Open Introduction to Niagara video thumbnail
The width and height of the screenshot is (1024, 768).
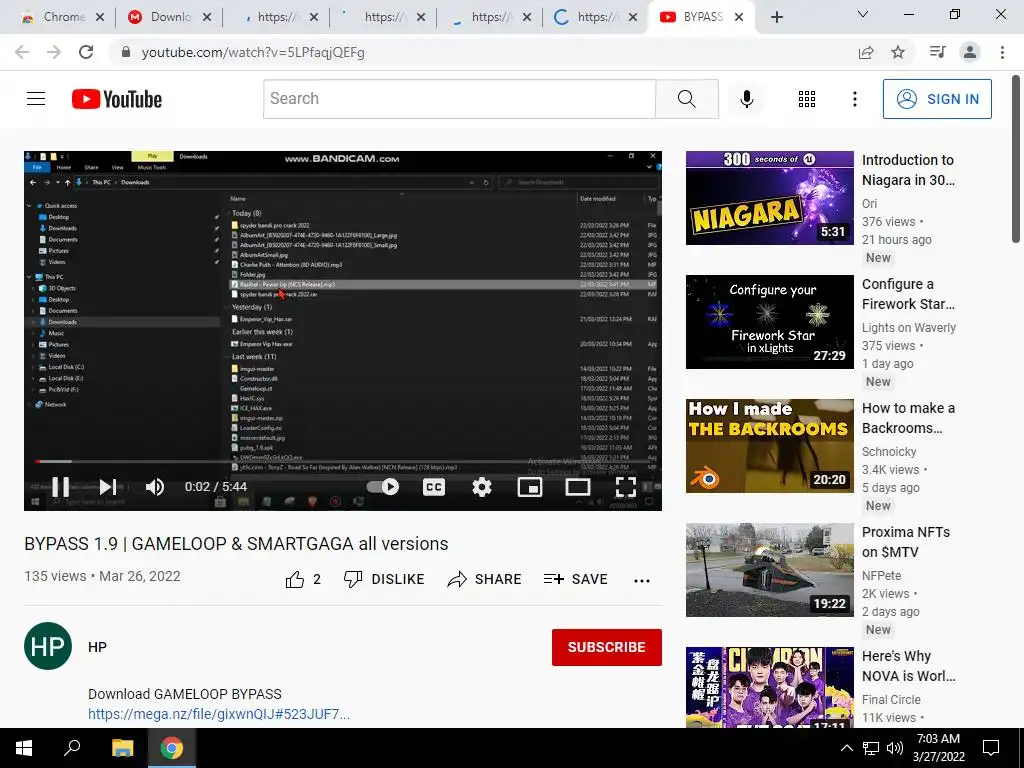pyautogui.click(x=769, y=198)
